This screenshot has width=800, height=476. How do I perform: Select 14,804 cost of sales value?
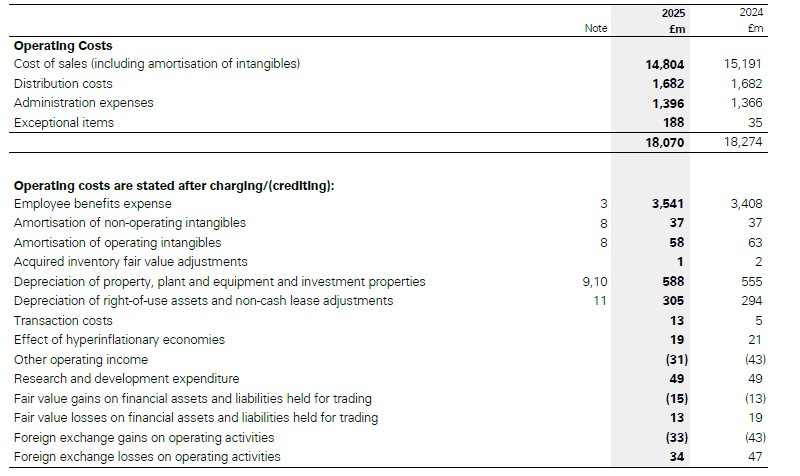[x=665, y=65]
